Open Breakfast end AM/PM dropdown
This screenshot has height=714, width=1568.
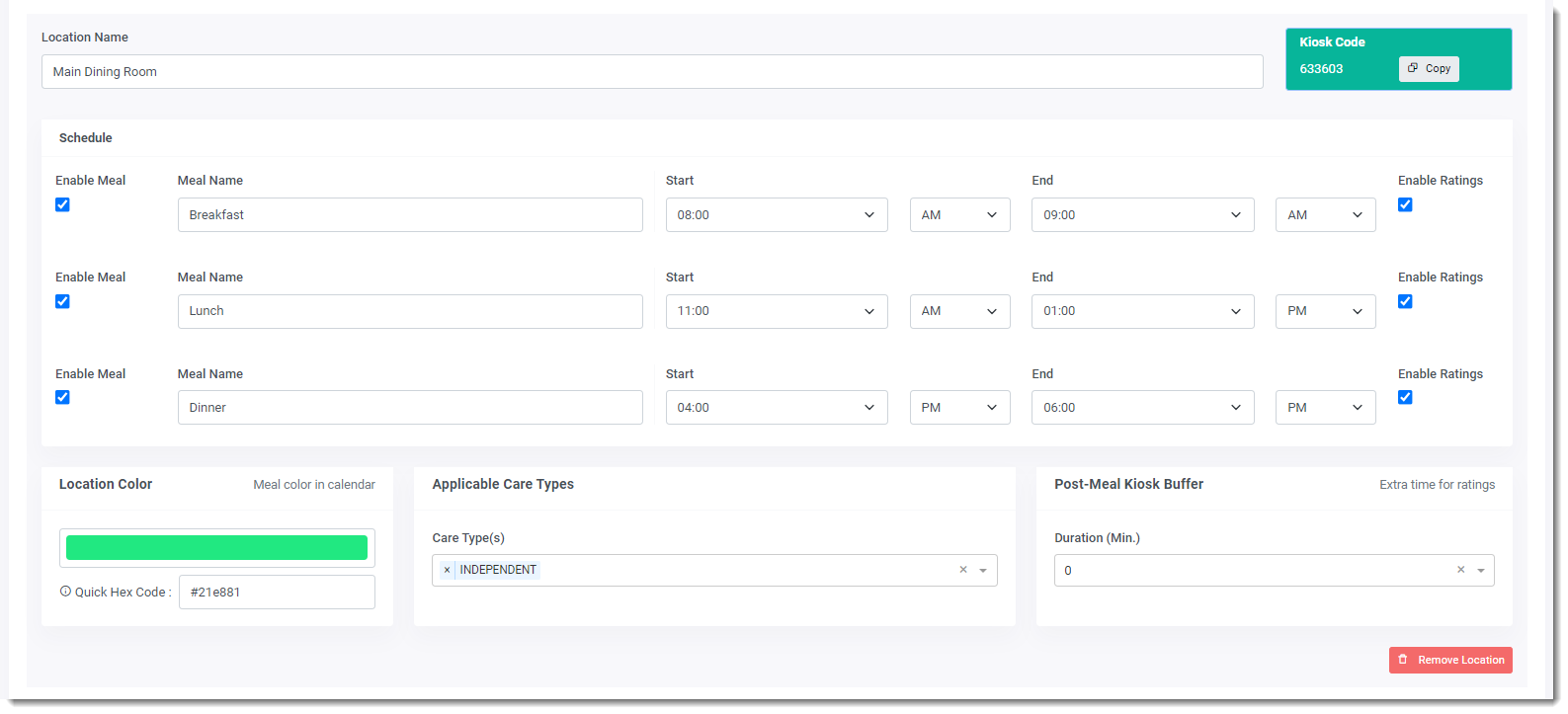coord(1325,214)
